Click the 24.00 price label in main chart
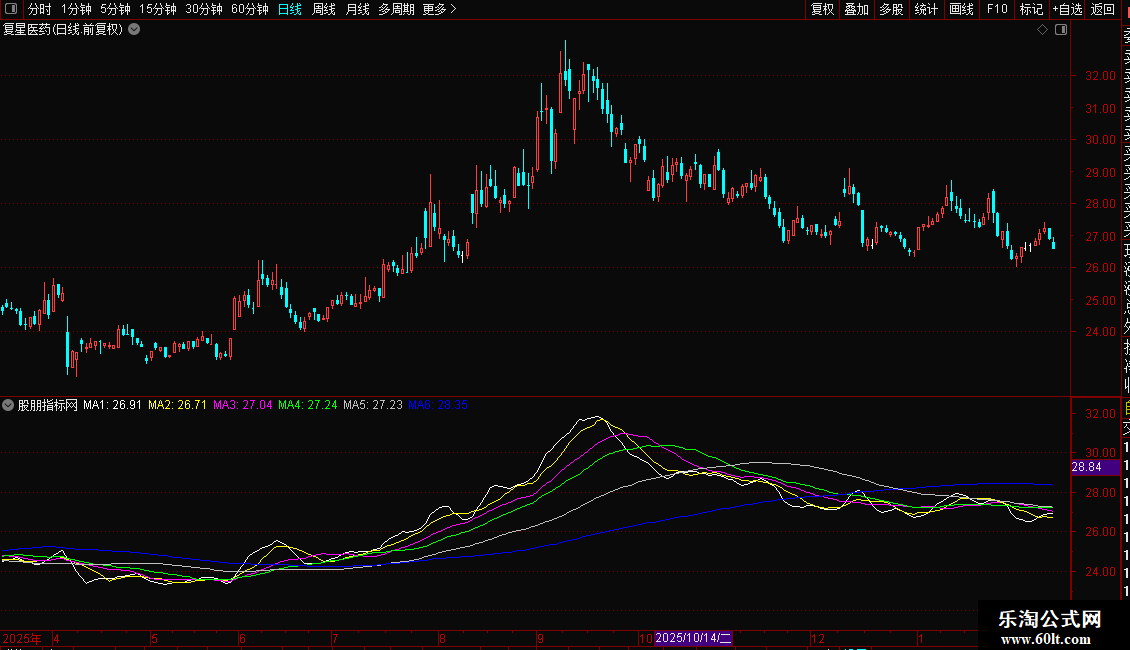This screenshot has height=650, width=1130. [1100, 332]
